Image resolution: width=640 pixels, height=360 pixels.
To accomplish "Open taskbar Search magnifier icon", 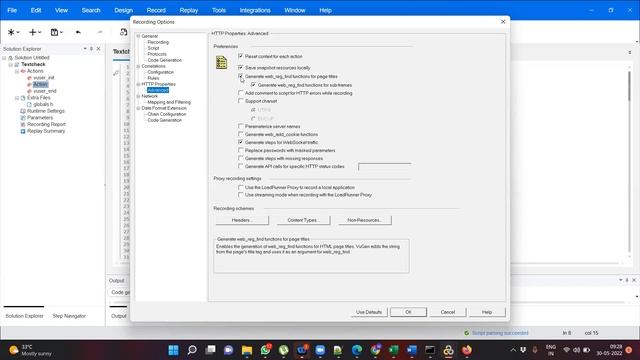I will (192, 350).
